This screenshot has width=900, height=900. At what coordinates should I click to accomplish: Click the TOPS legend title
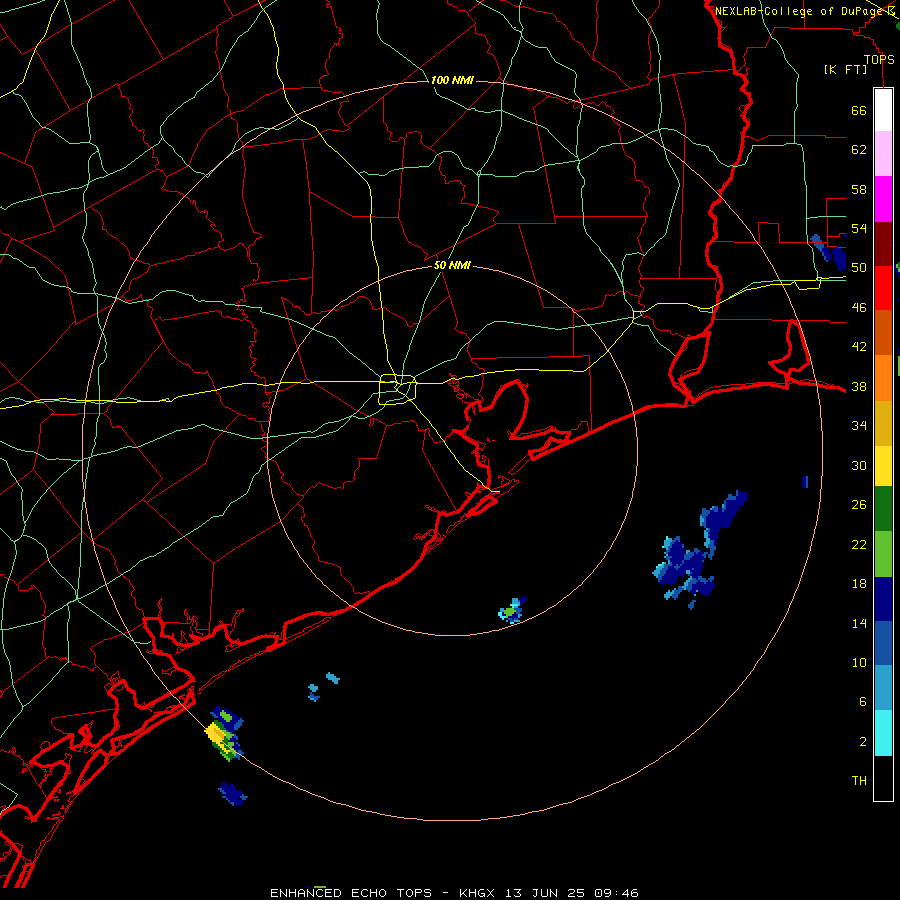coord(879,59)
